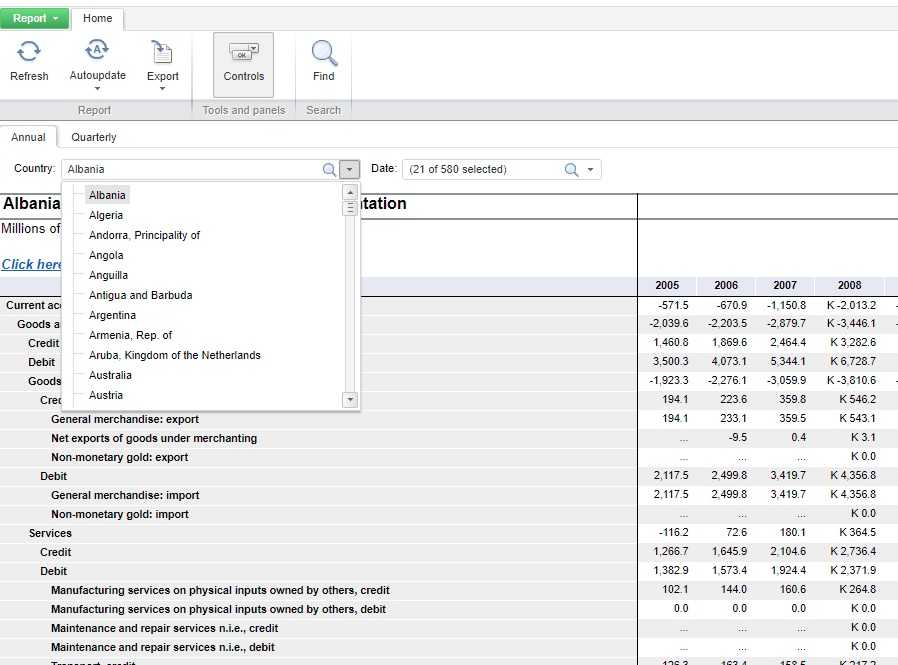Screen dimensions: 898x665
Task: Toggle the Controls panel button
Action: click(x=243, y=64)
